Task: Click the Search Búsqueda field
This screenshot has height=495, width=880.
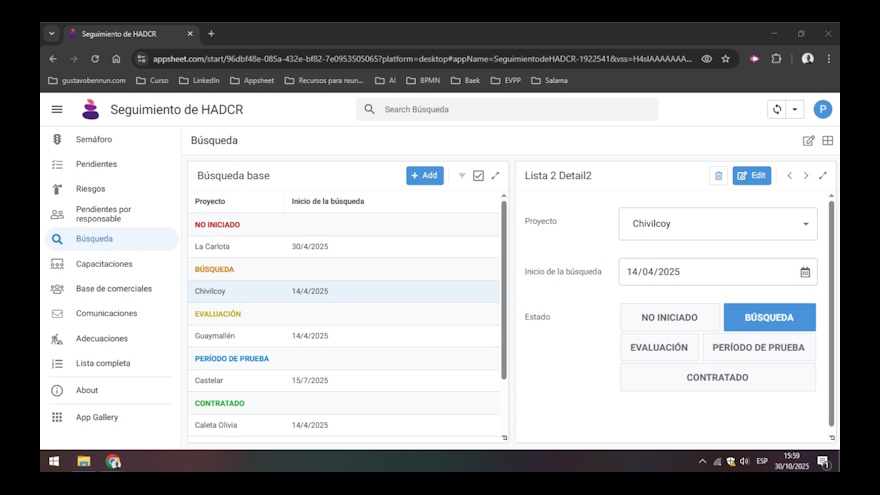Action: [515, 109]
